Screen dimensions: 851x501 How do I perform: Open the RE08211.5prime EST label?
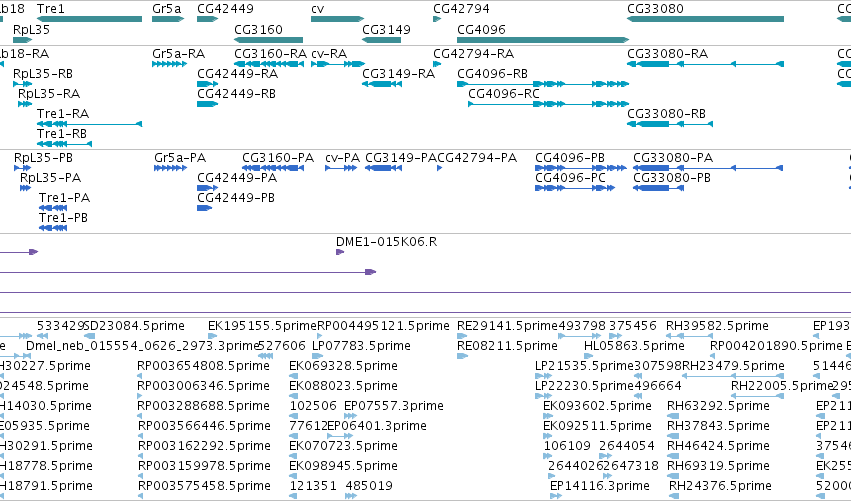(x=507, y=346)
